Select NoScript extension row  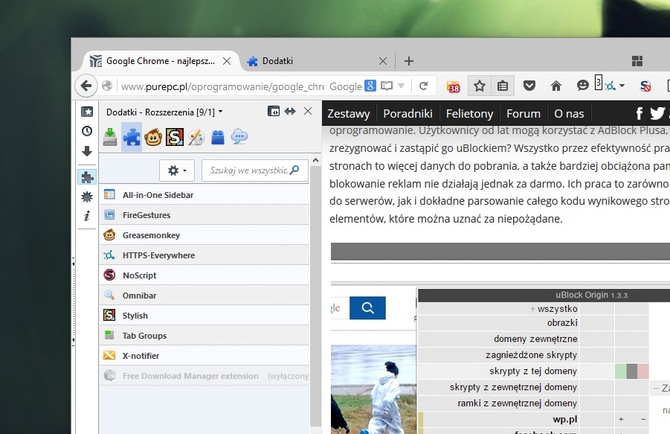204,275
